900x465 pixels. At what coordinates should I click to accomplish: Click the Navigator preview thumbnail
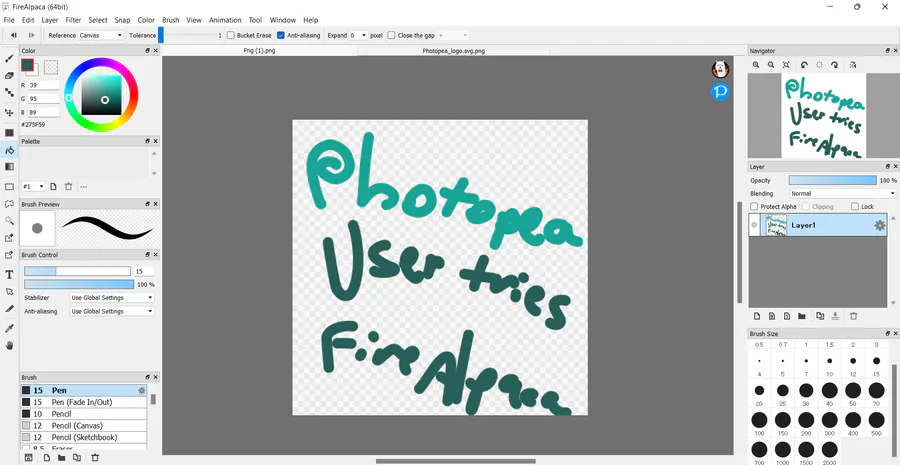point(823,115)
